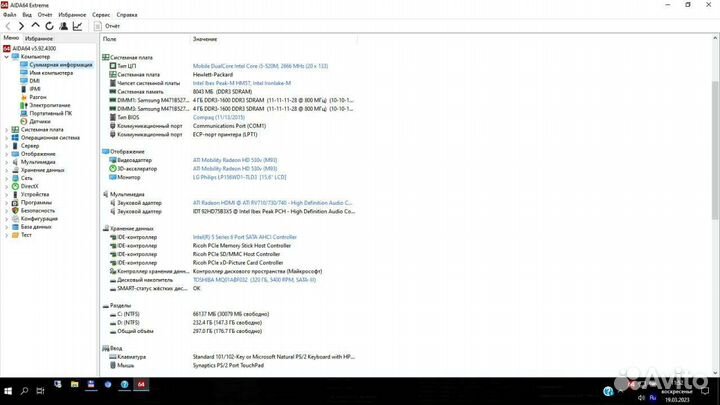
Task: Open the Сервис menu
Action: click(x=101, y=15)
